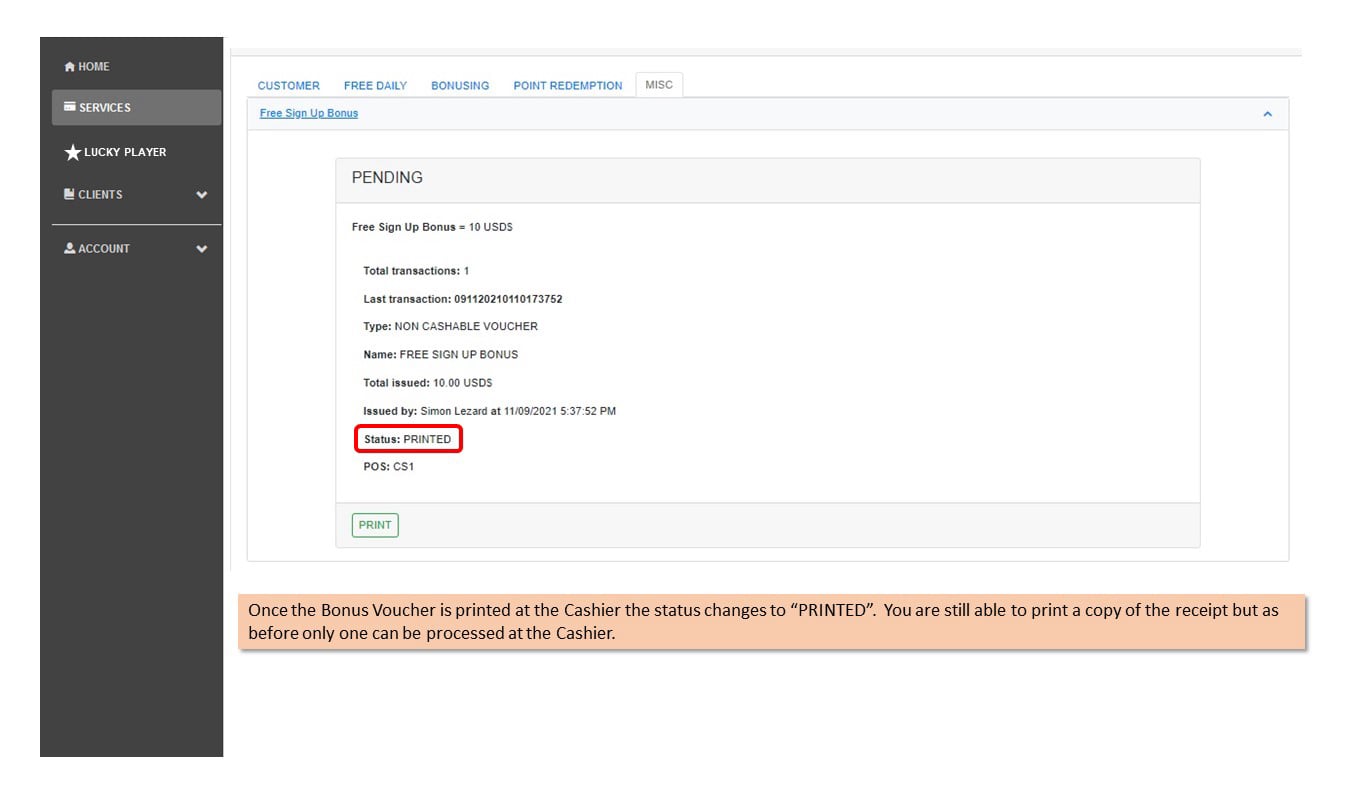Viewport: 1361px width, 794px height.
Task: Click the Home house icon in sidebar
Action: click(69, 67)
